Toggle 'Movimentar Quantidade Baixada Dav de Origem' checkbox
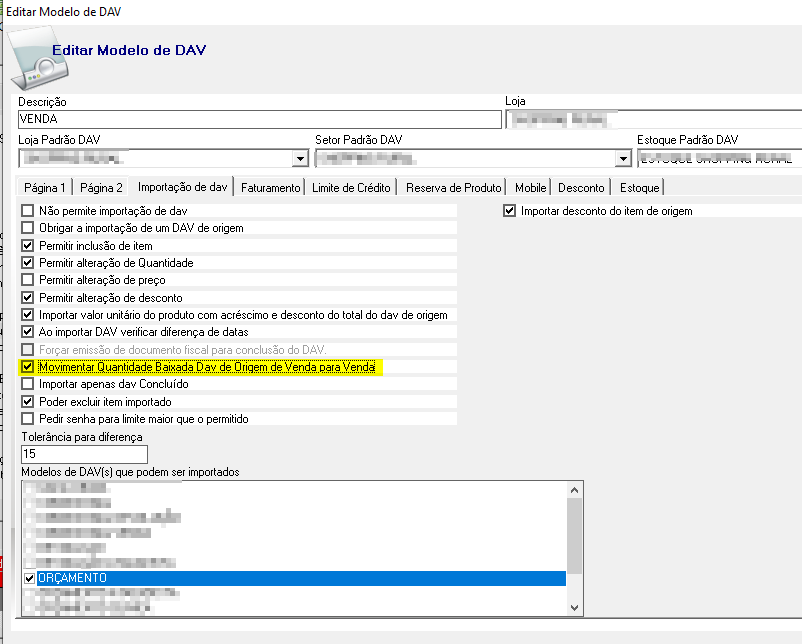Image resolution: width=802 pixels, height=644 pixels. coord(28,367)
